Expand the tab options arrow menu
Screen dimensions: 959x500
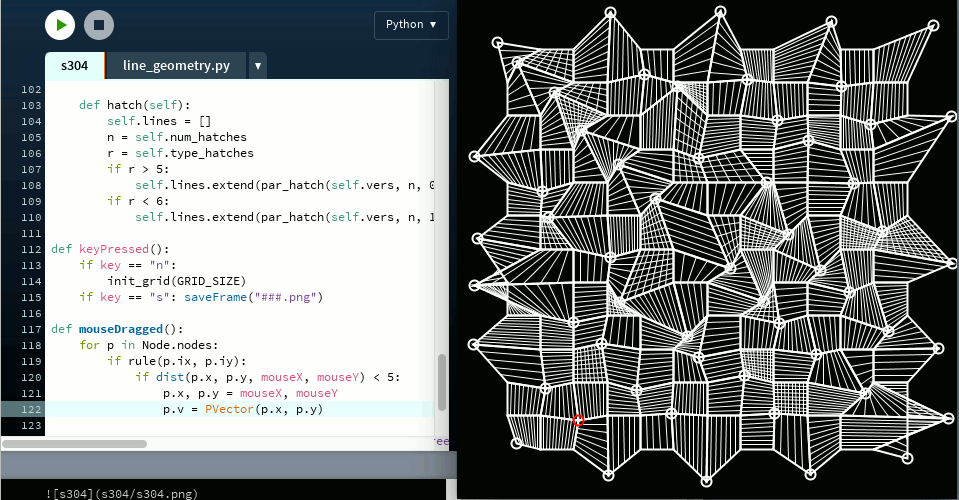point(258,66)
